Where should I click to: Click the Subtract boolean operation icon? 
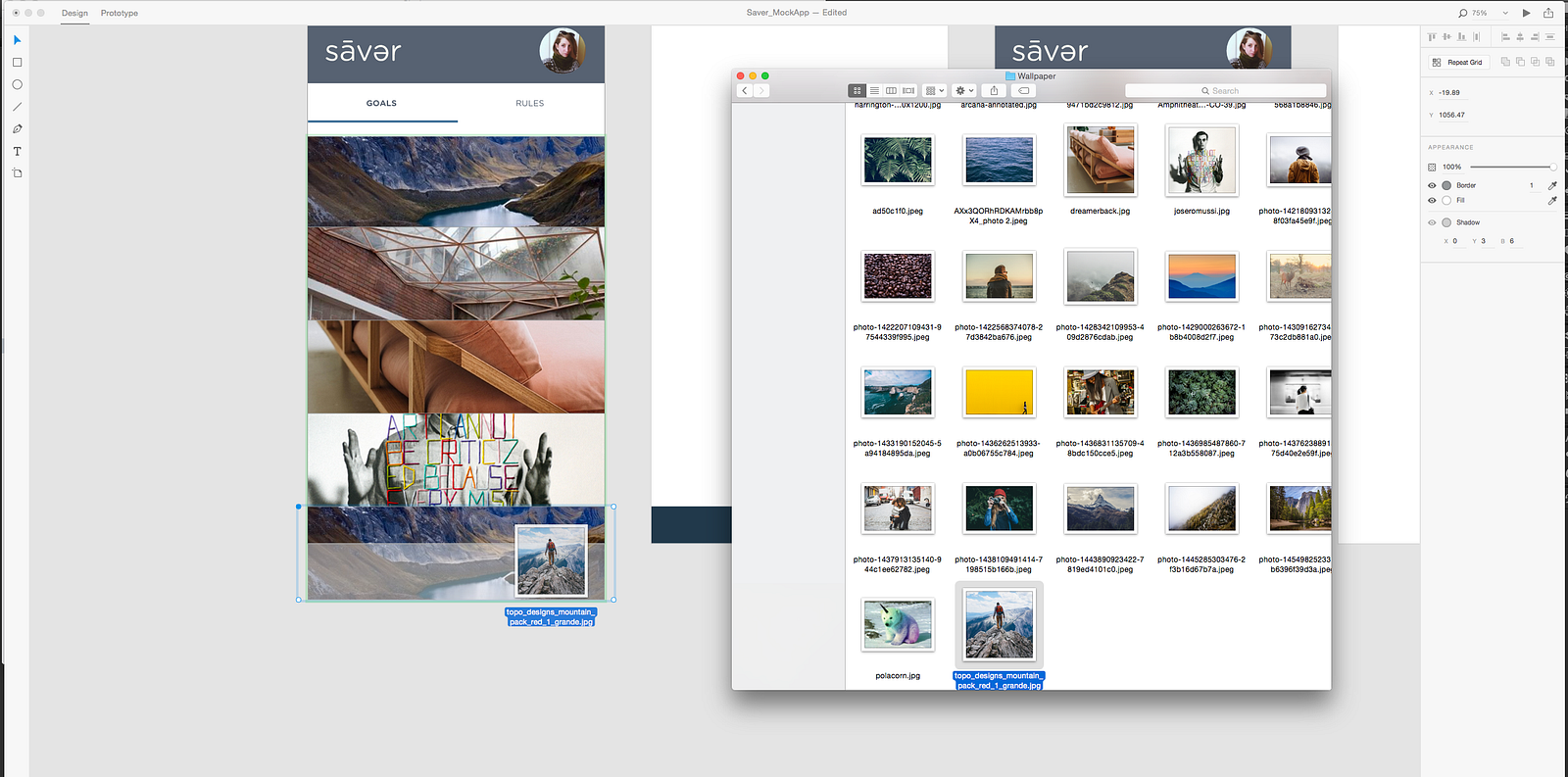[1520, 62]
